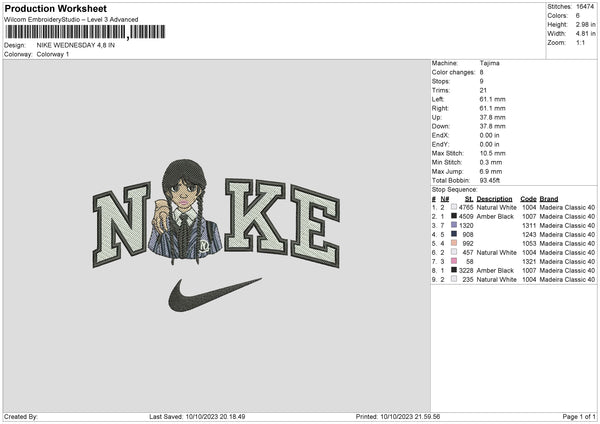Viewport: 600px width, 424px height.
Task: Select code 1311 in the stop sequence
Action: (530, 225)
